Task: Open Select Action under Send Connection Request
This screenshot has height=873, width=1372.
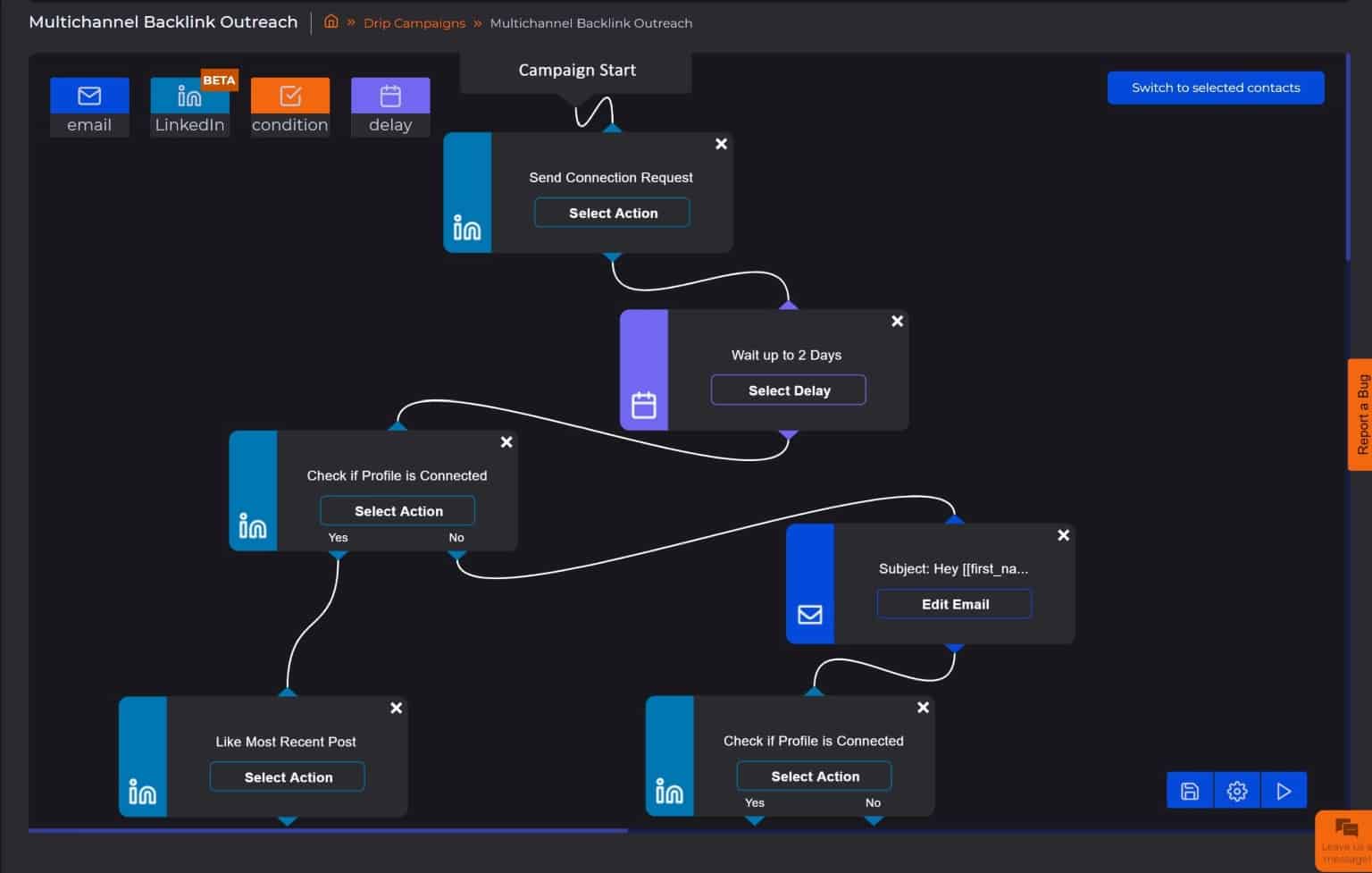Action: pos(612,213)
